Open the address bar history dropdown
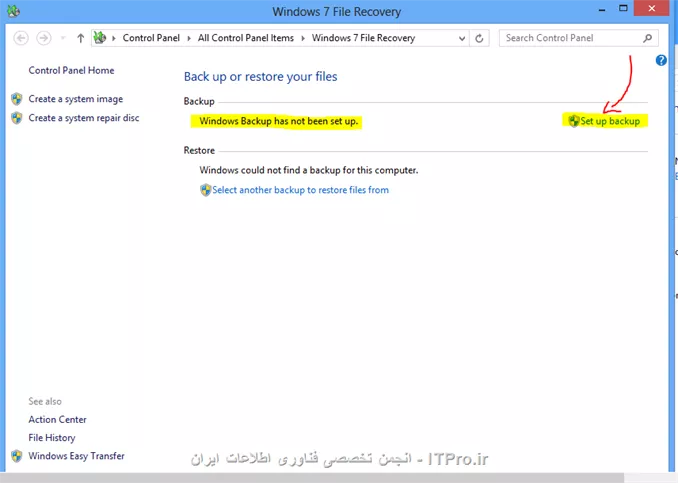678x483 pixels. point(462,38)
